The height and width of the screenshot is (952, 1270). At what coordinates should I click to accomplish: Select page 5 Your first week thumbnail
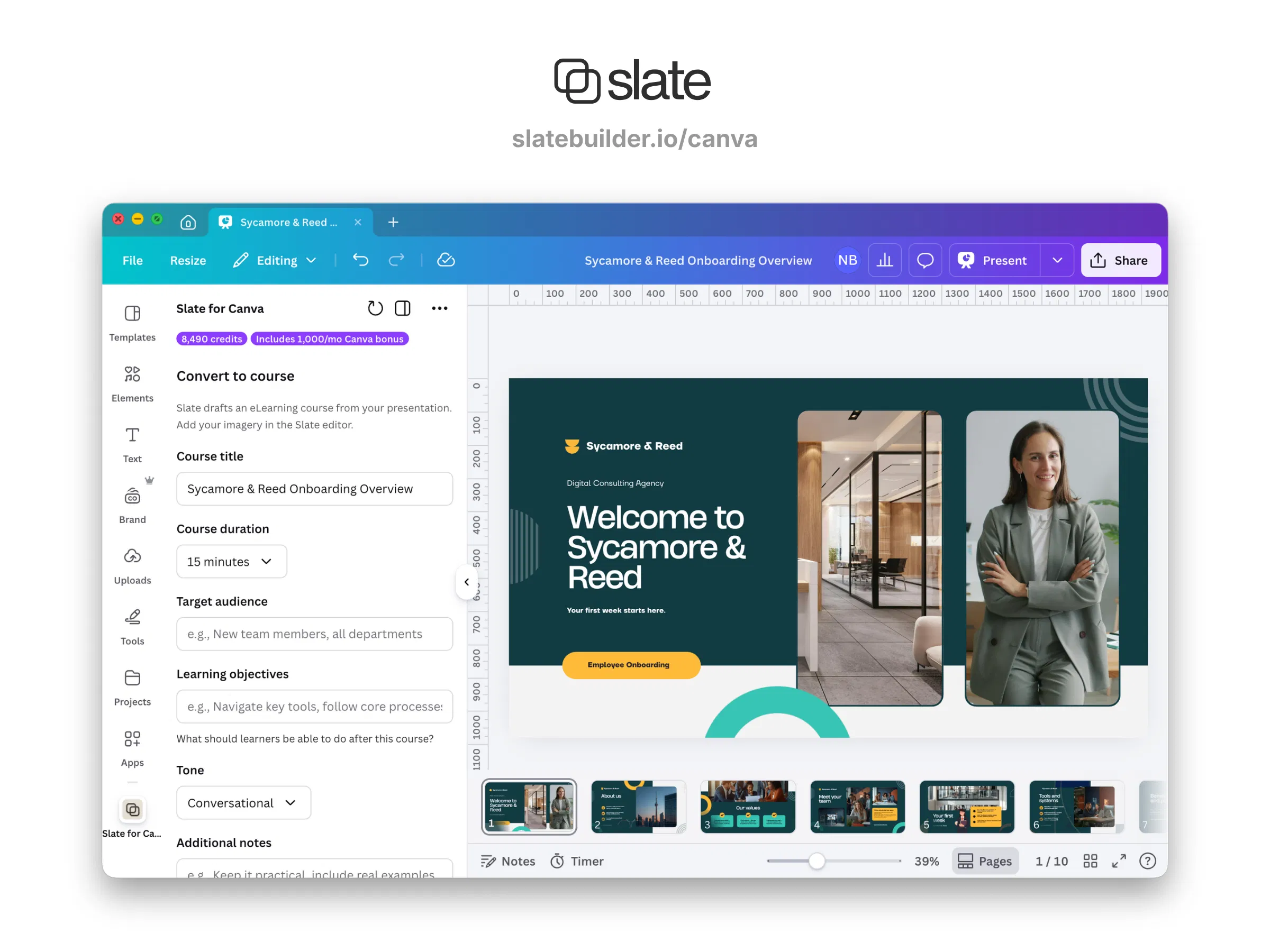(x=967, y=806)
